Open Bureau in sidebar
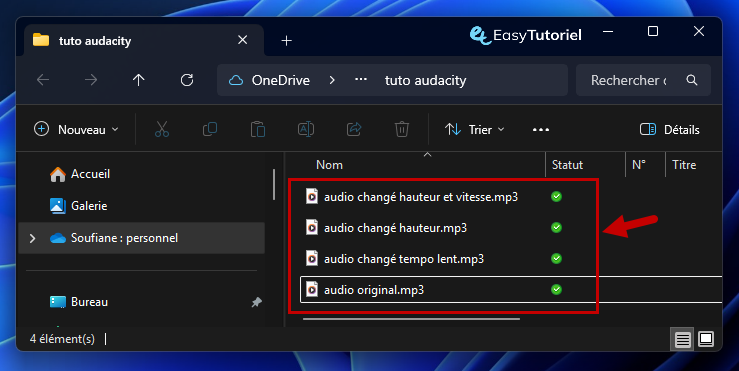 (x=90, y=302)
